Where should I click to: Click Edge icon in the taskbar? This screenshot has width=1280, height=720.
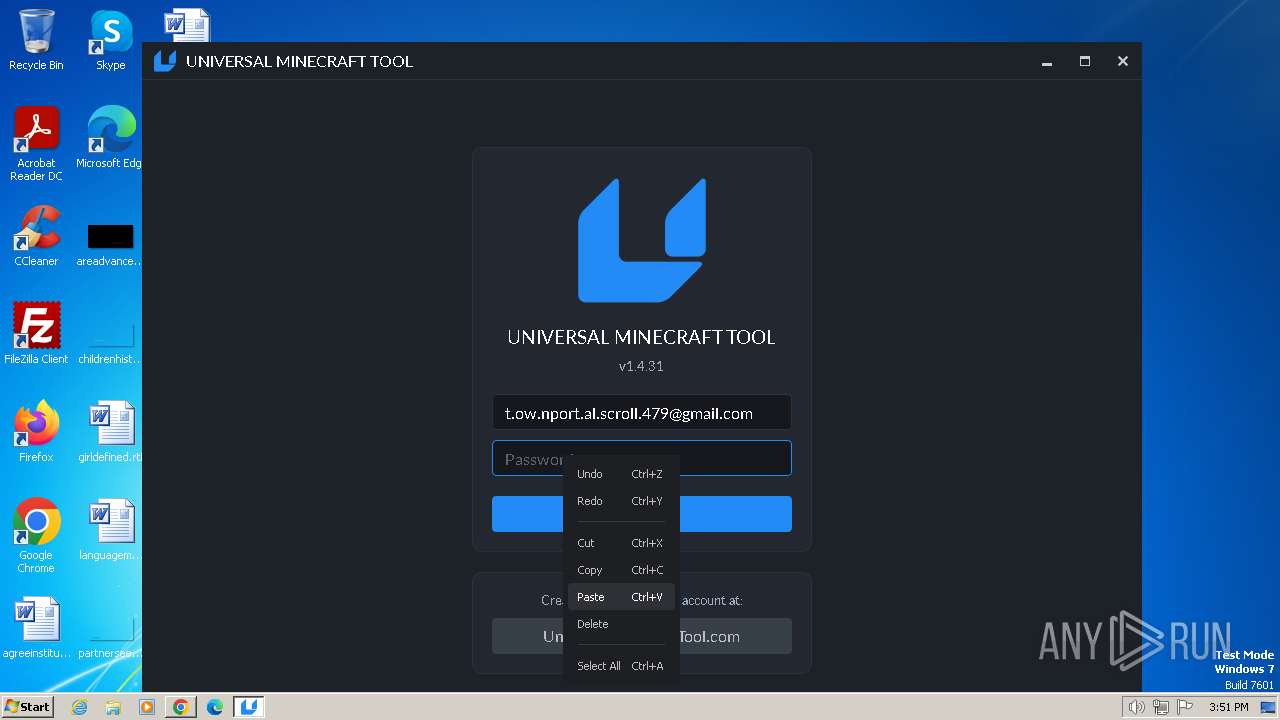[215, 707]
